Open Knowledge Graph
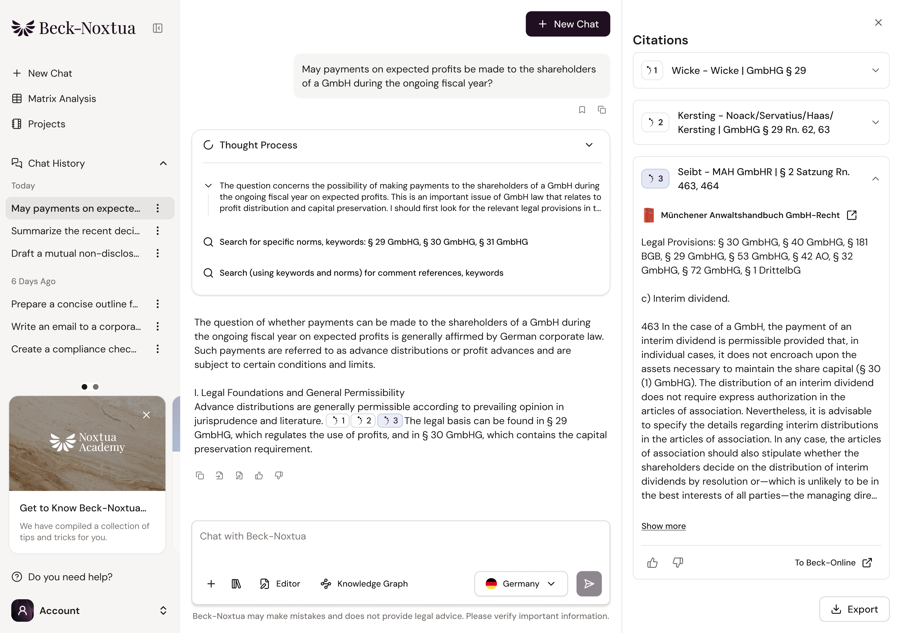Viewport: 900px width, 633px height. (364, 584)
